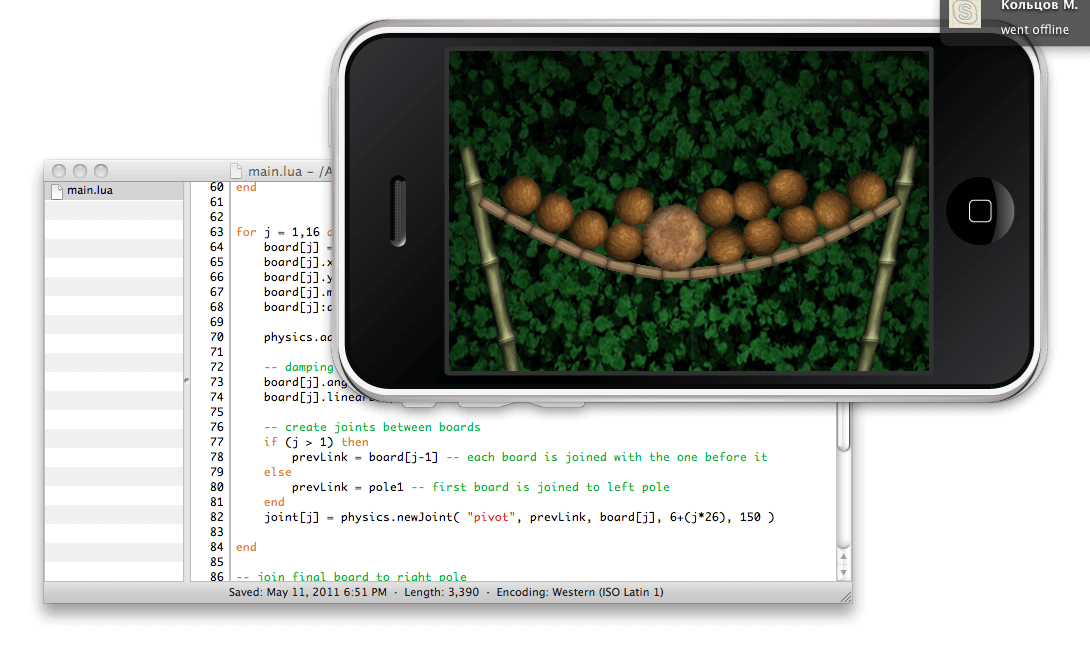The height and width of the screenshot is (664, 1090).
Task: Click the "pivot" string on line 82
Action: tap(491, 517)
